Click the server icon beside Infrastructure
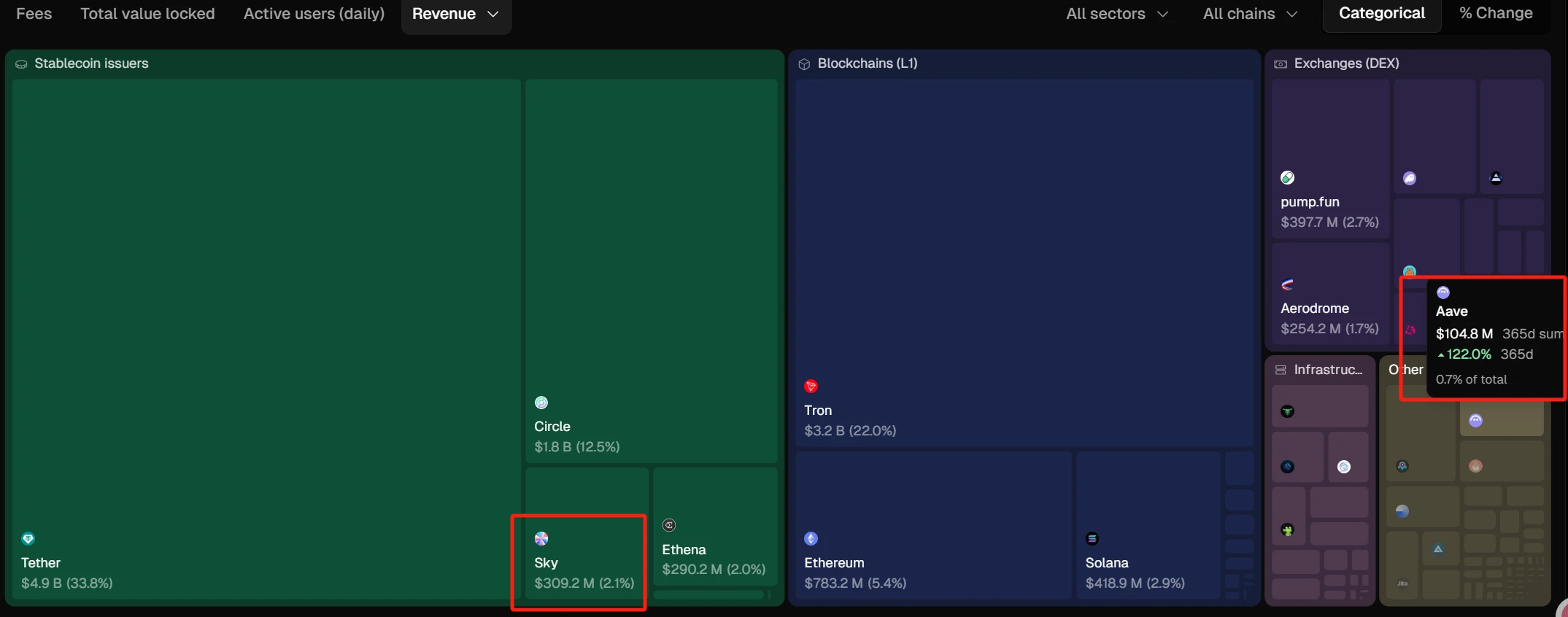Screen dimensions: 1568x617 point(1281,370)
